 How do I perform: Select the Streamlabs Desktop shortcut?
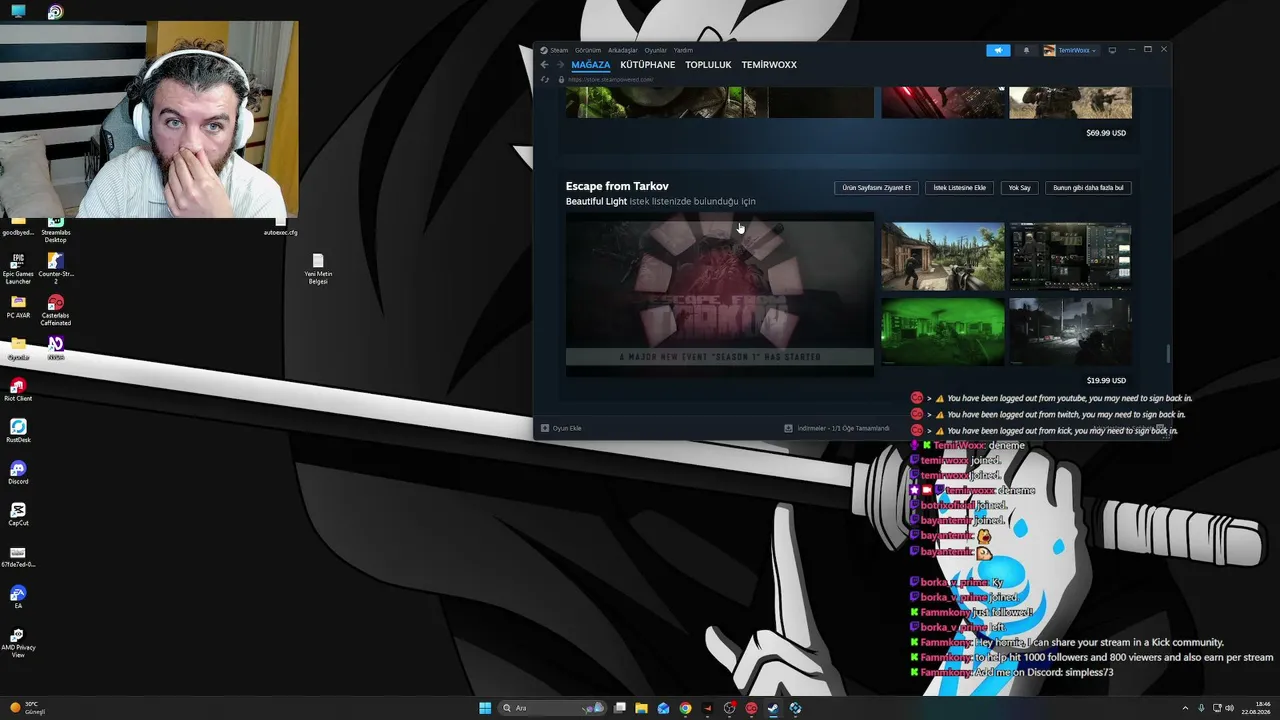click(56, 229)
